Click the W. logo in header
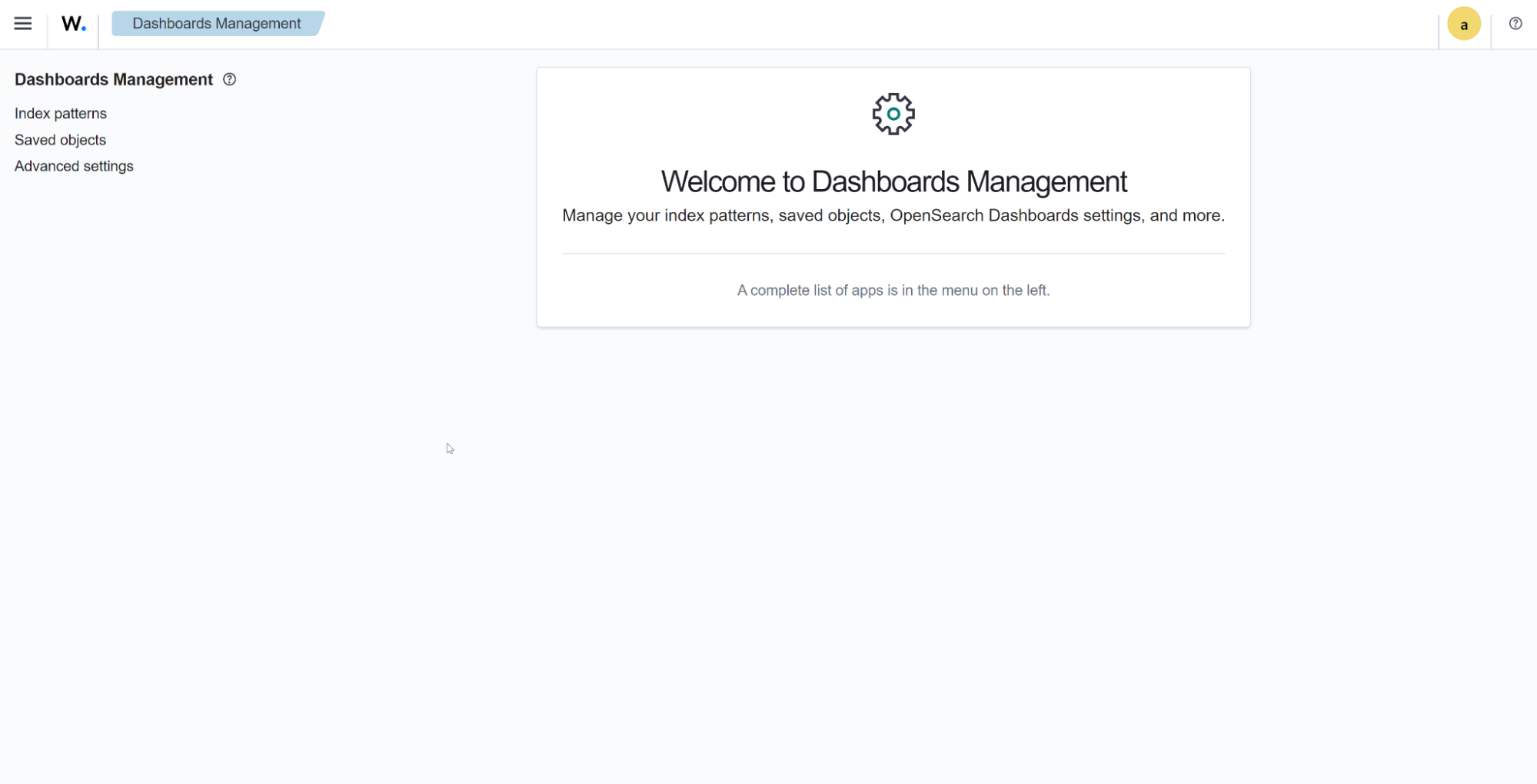 [73, 24]
